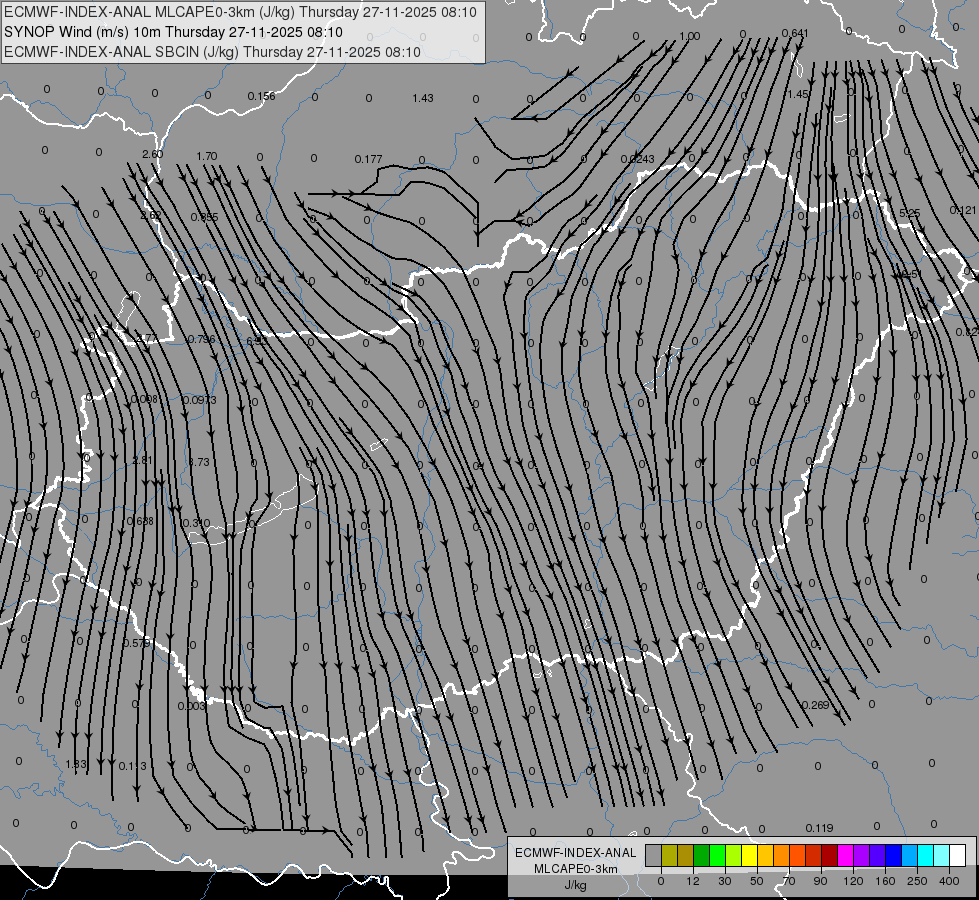Click the legend tick label 50

tap(757, 881)
